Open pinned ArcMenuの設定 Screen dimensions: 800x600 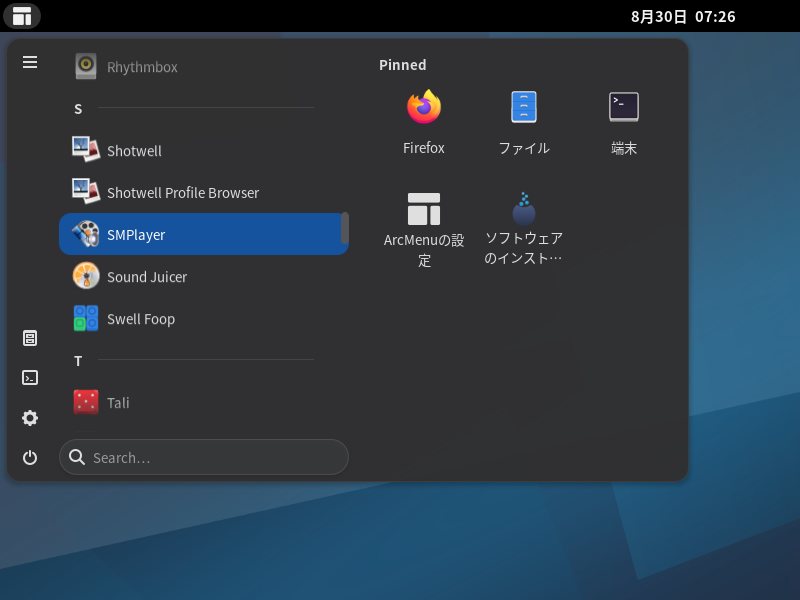423,230
